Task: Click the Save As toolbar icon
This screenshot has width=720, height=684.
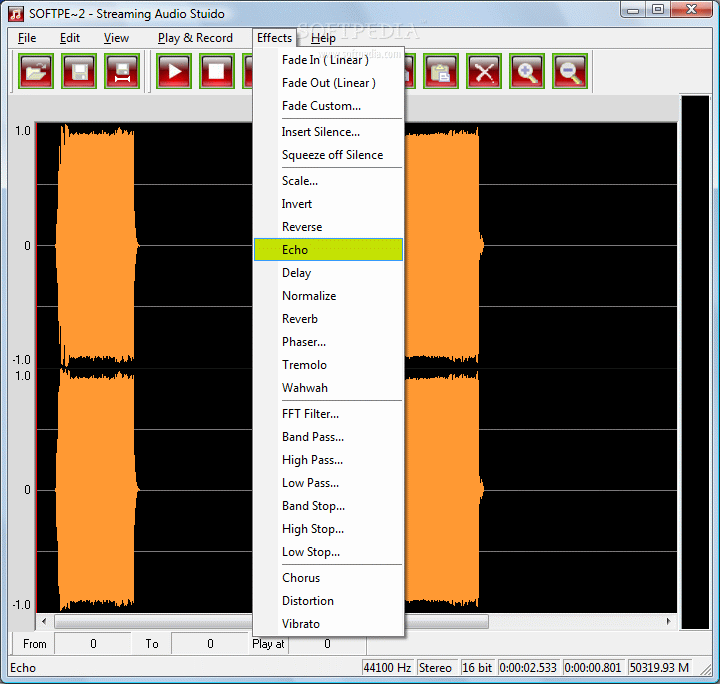Action: 122,71
